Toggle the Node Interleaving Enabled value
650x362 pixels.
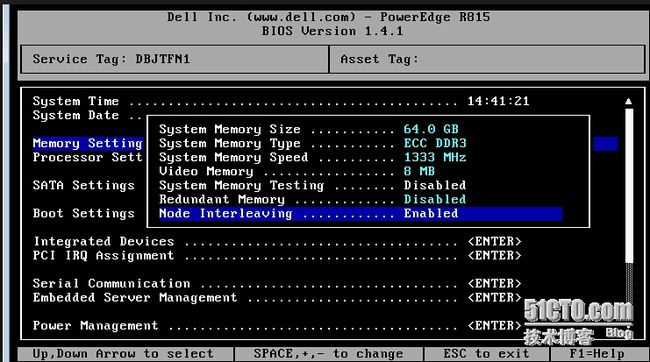(431, 214)
